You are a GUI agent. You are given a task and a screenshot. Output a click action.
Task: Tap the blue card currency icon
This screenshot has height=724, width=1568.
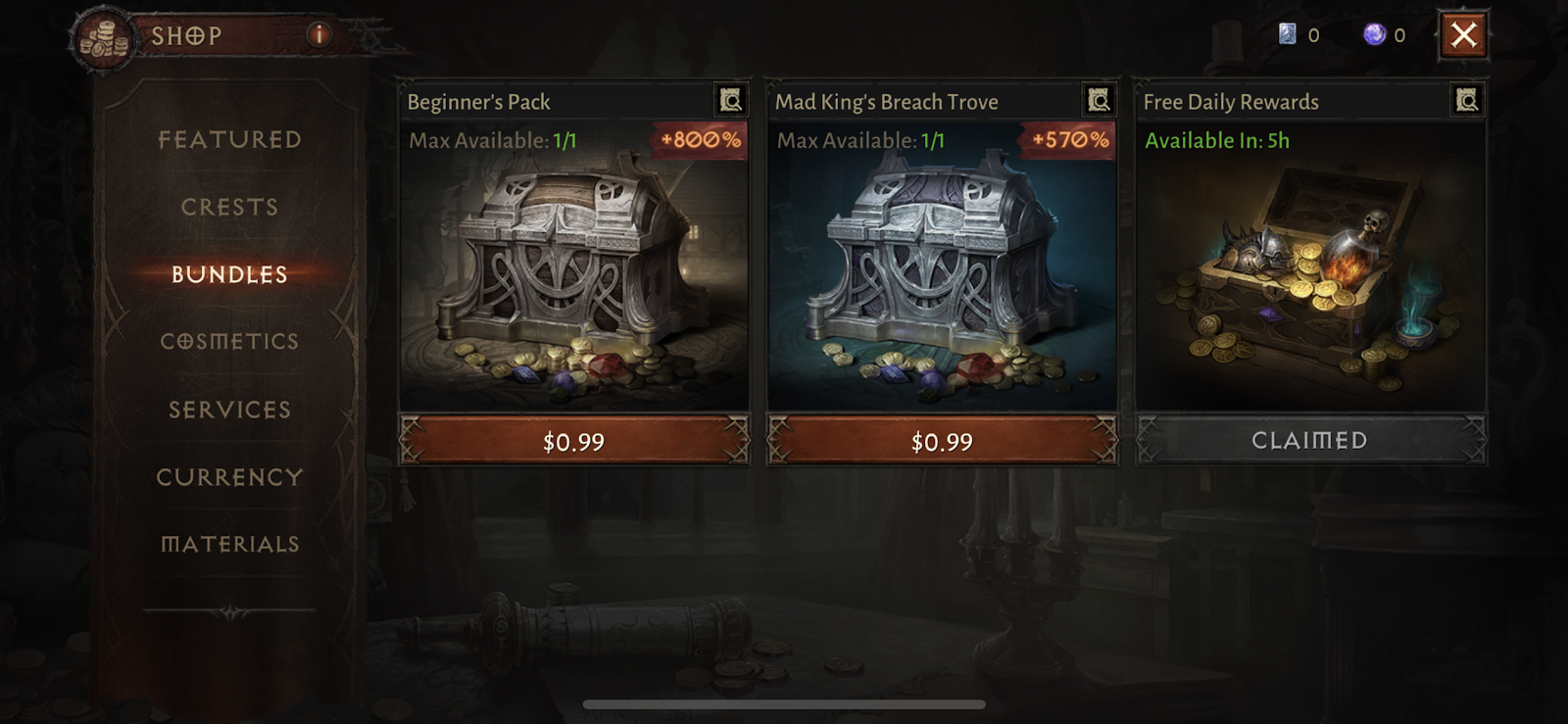coord(1288,34)
